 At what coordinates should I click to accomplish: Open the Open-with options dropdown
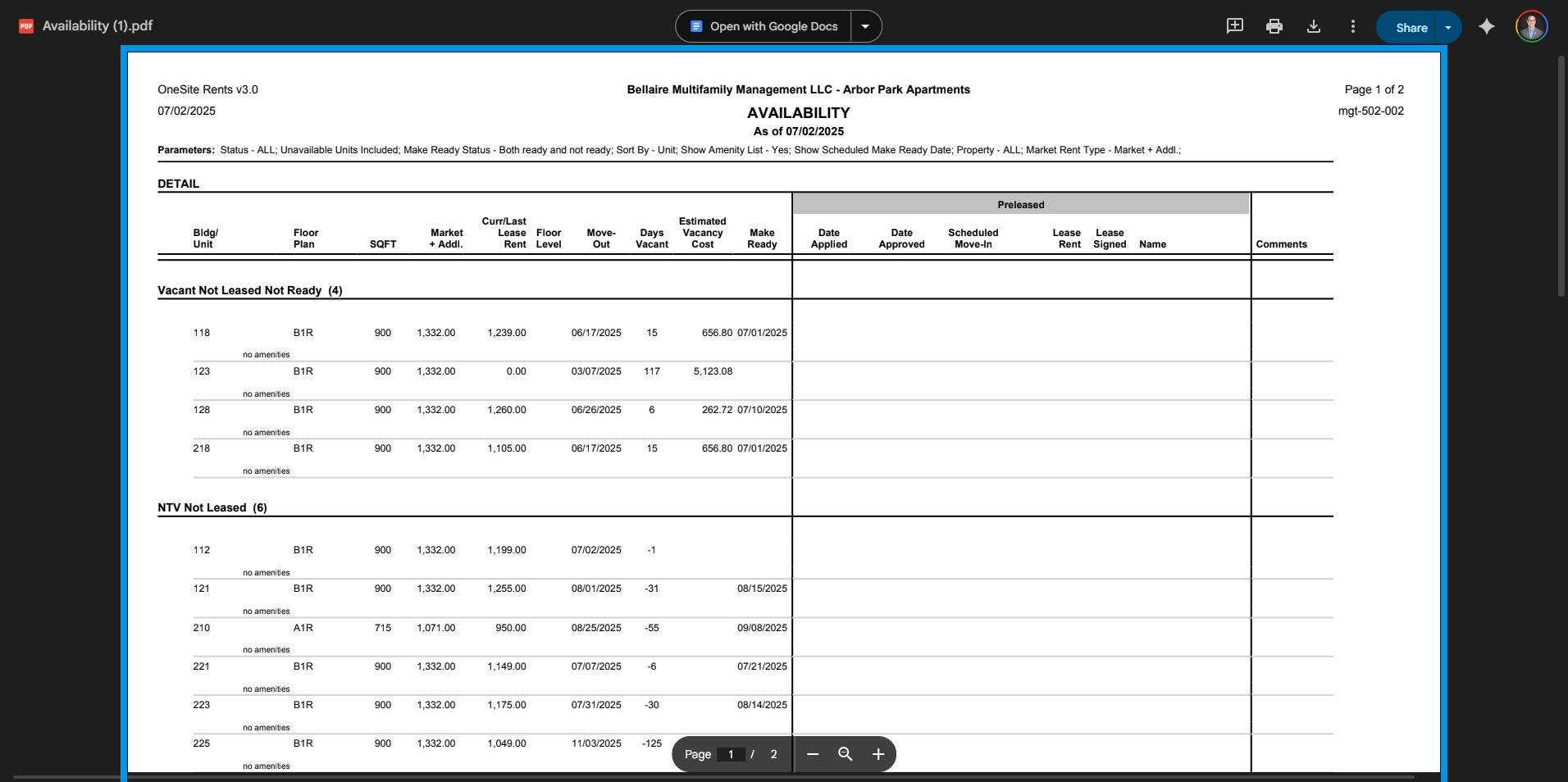point(866,25)
